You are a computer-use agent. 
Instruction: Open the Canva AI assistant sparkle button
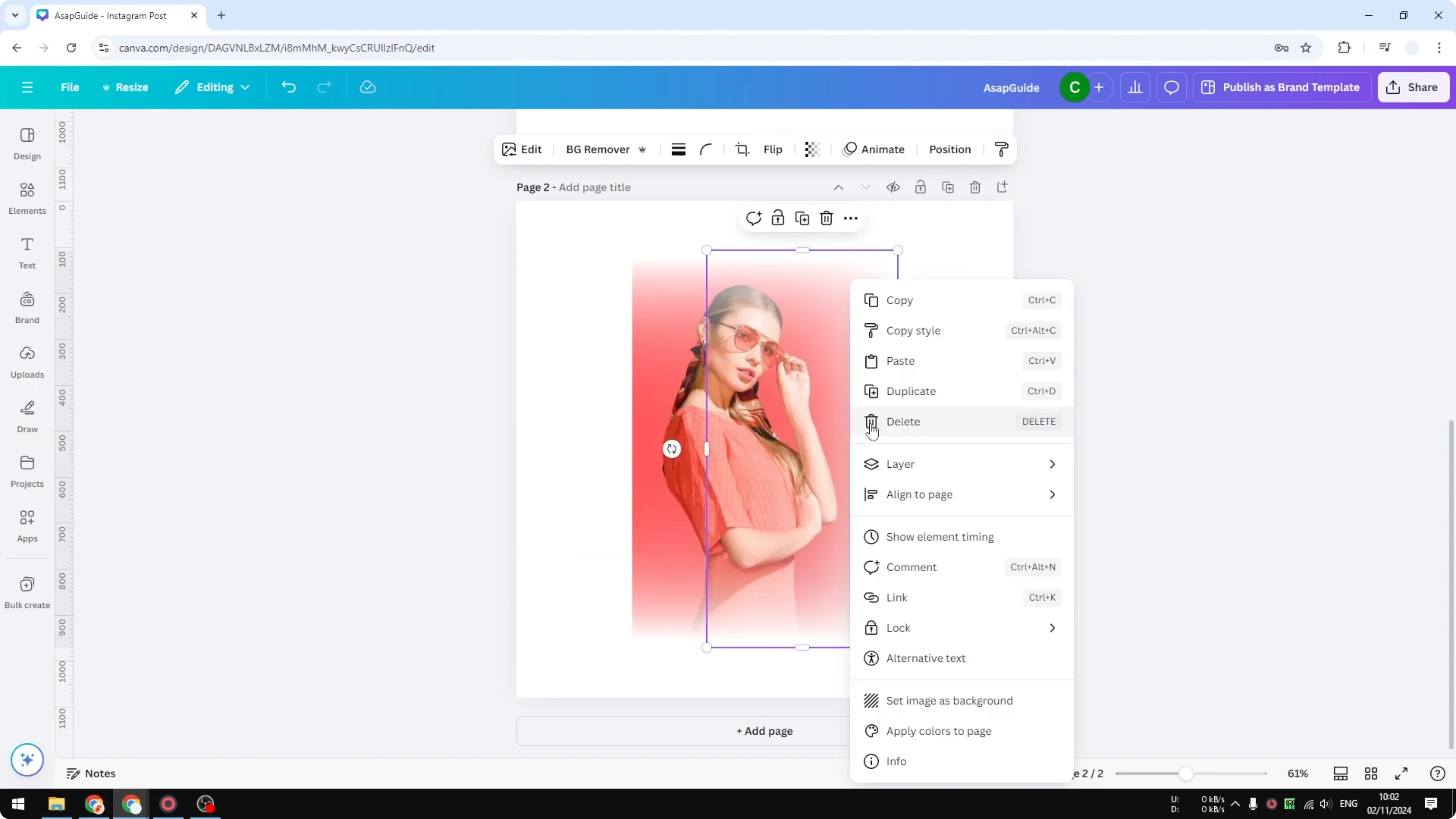tap(27, 760)
